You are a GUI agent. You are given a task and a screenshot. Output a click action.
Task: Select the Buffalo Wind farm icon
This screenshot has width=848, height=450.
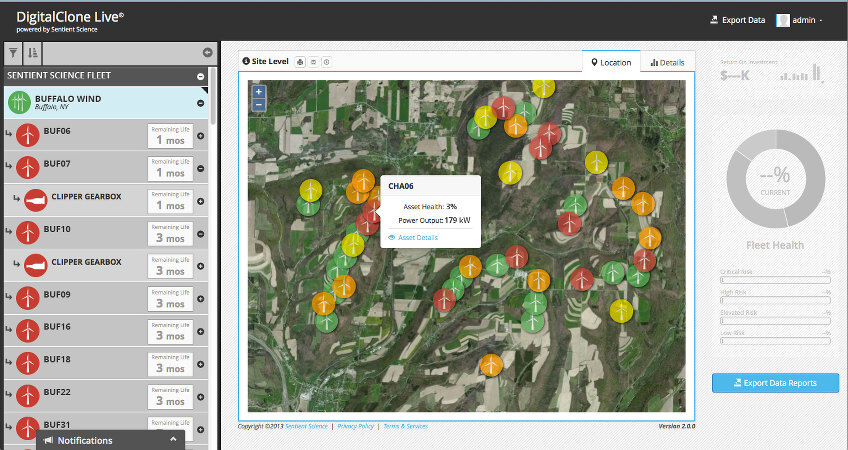pos(18,102)
